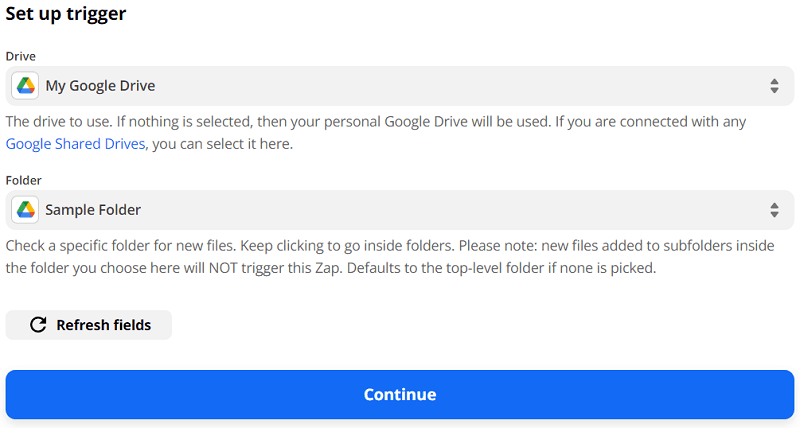800x428 pixels.
Task: Open the Sample Folder dropdown
Action: [x=400, y=210]
